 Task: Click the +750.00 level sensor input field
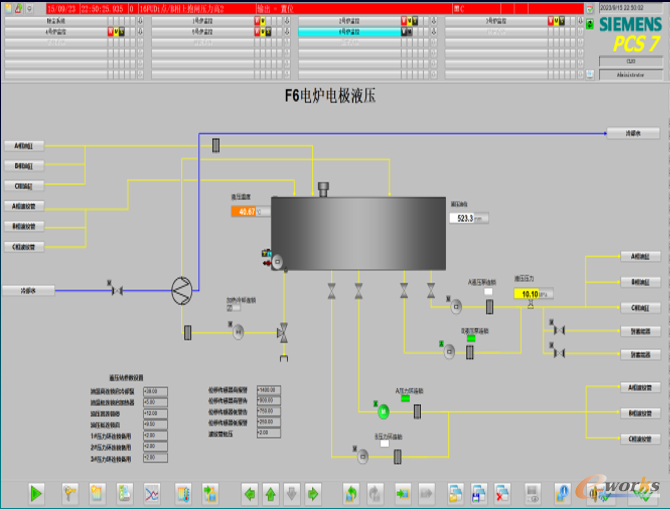point(269,411)
